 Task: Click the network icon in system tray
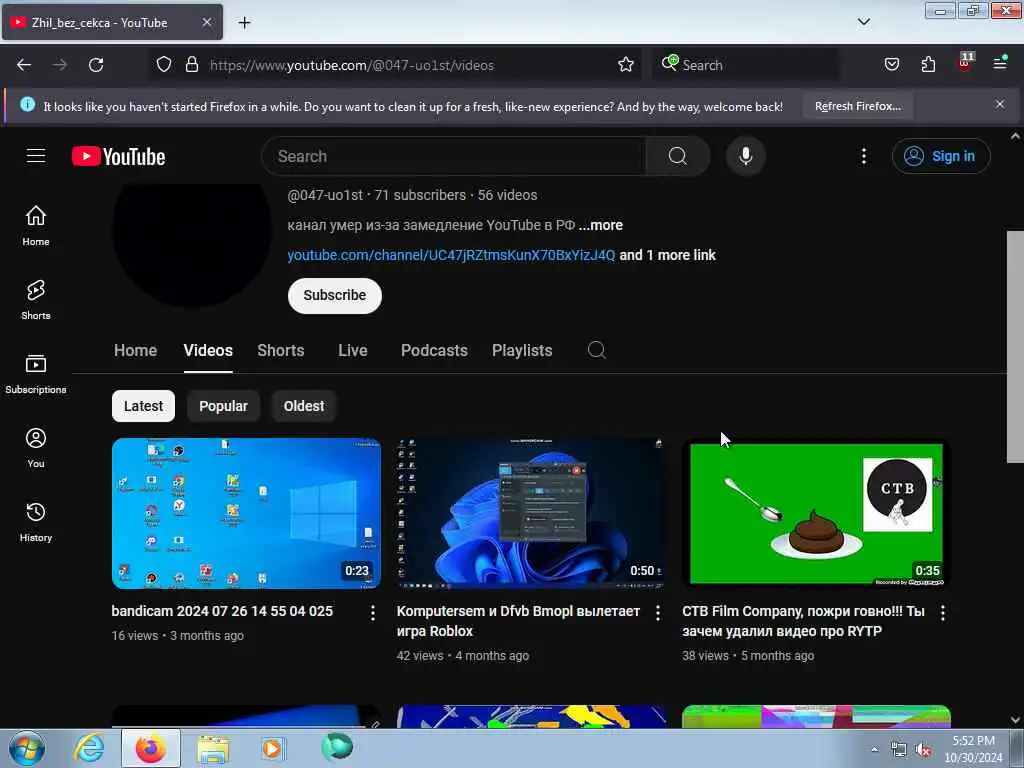pos(899,750)
